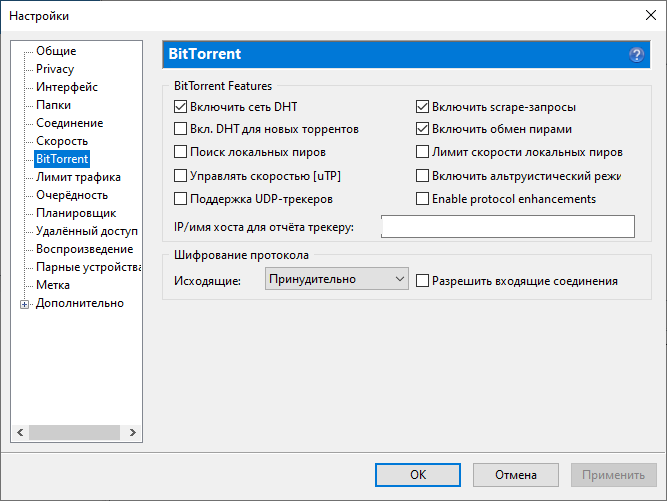Select Общие in settings tree

(x=56, y=51)
